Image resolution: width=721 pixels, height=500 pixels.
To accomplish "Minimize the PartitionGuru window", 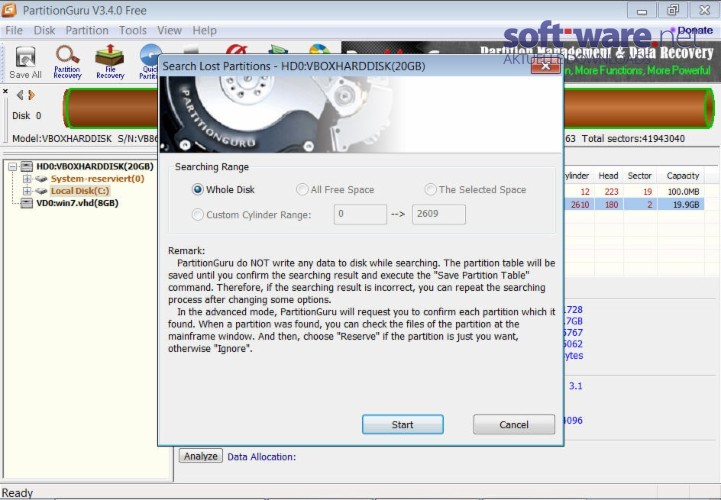I will tap(642, 10).
